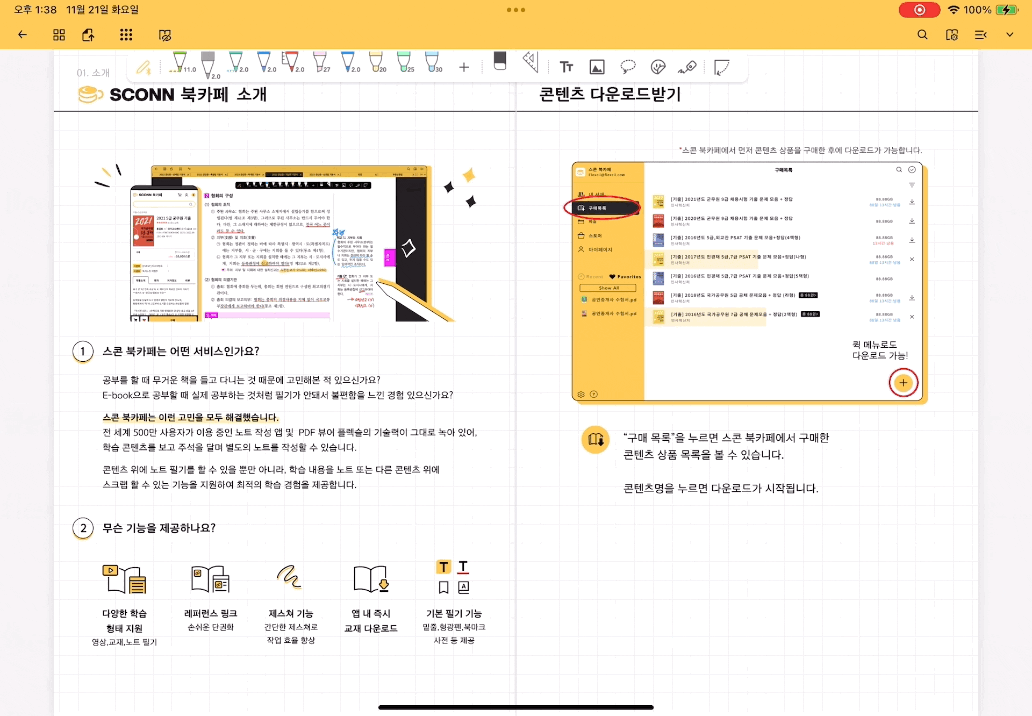Viewport: 1032px width, 716px height.
Task: Tap the share and export icon
Action: click(x=88, y=35)
